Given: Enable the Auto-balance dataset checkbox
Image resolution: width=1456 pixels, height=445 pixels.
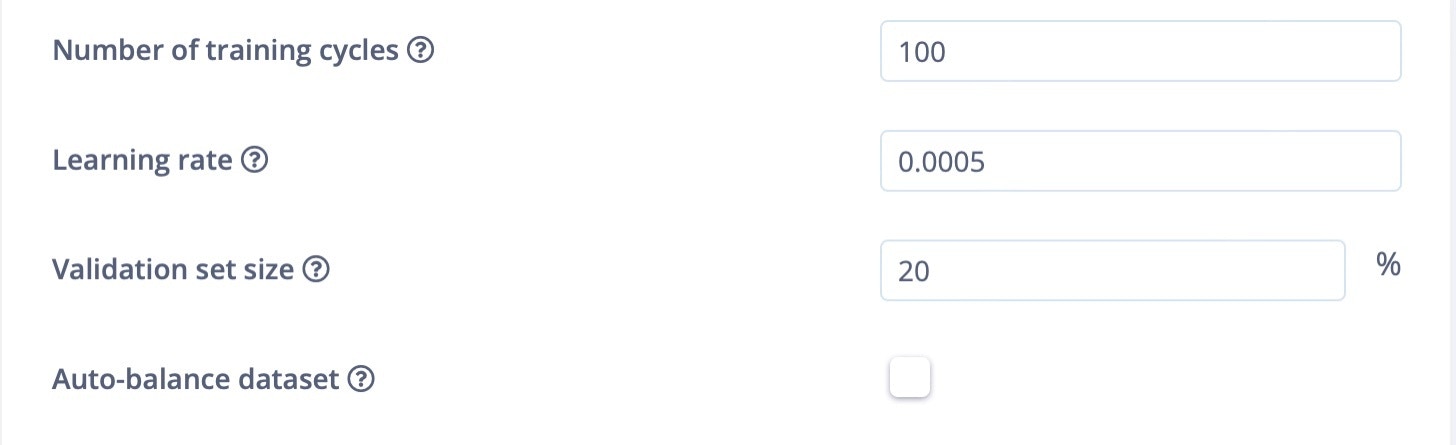Looking at the screenshot, I should point(911,378).
